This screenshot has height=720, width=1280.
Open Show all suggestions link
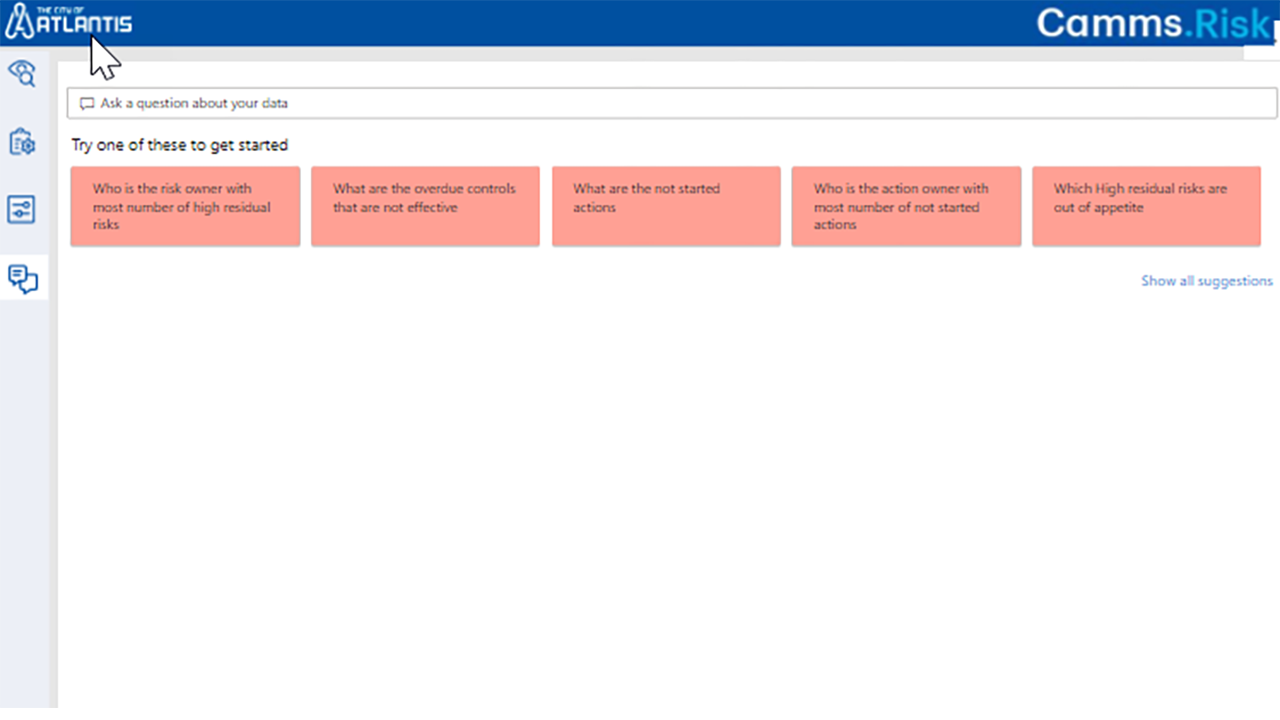tap(1207, 281)
